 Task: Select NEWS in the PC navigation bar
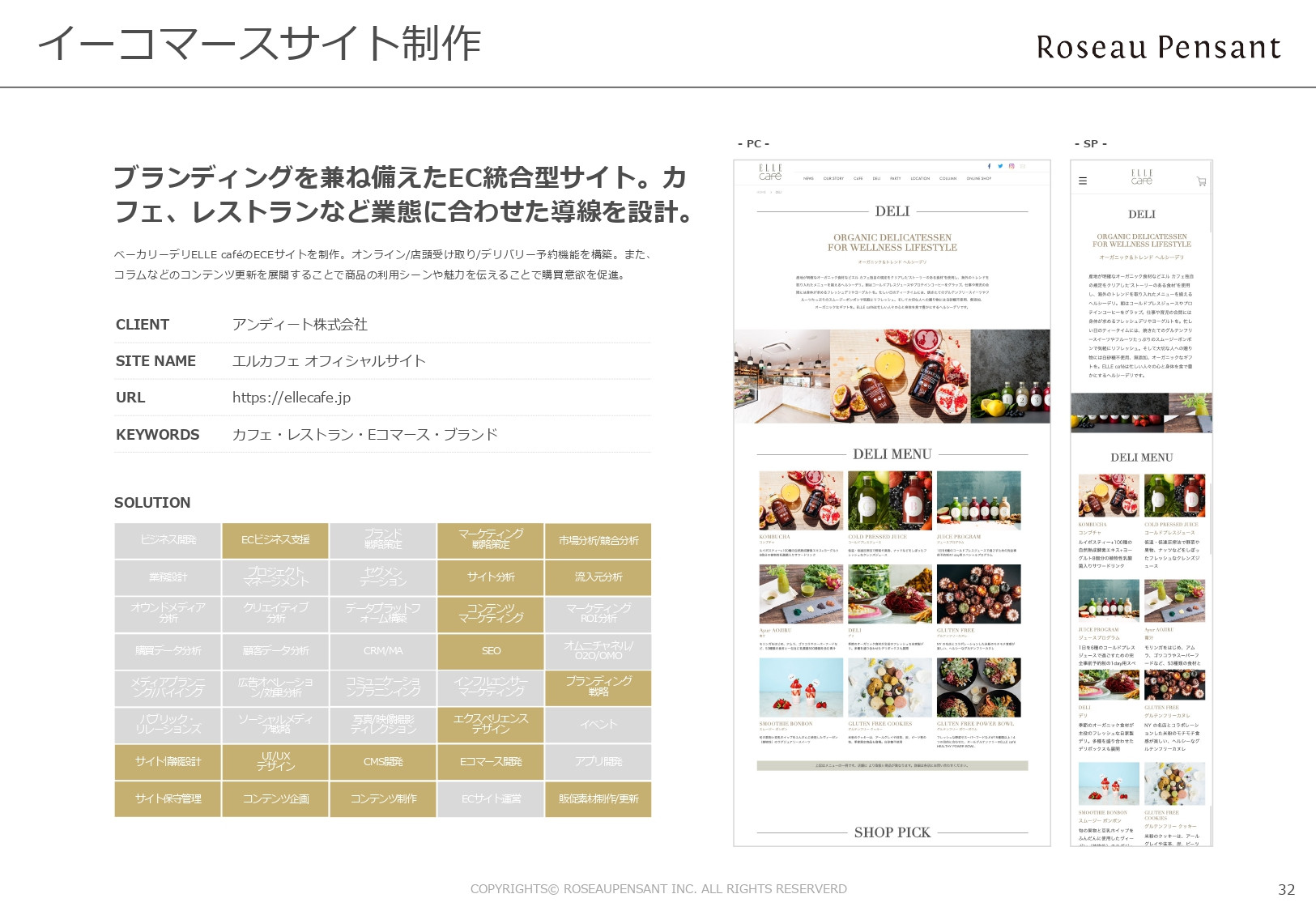coord(809,178)
